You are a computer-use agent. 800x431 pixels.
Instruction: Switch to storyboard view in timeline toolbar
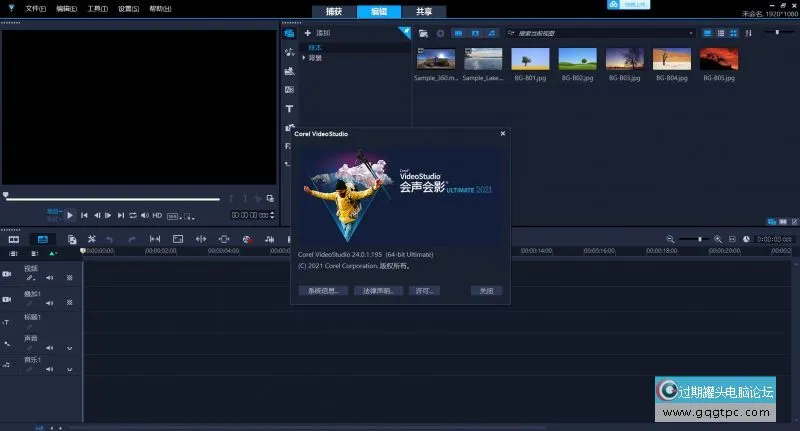14,239
